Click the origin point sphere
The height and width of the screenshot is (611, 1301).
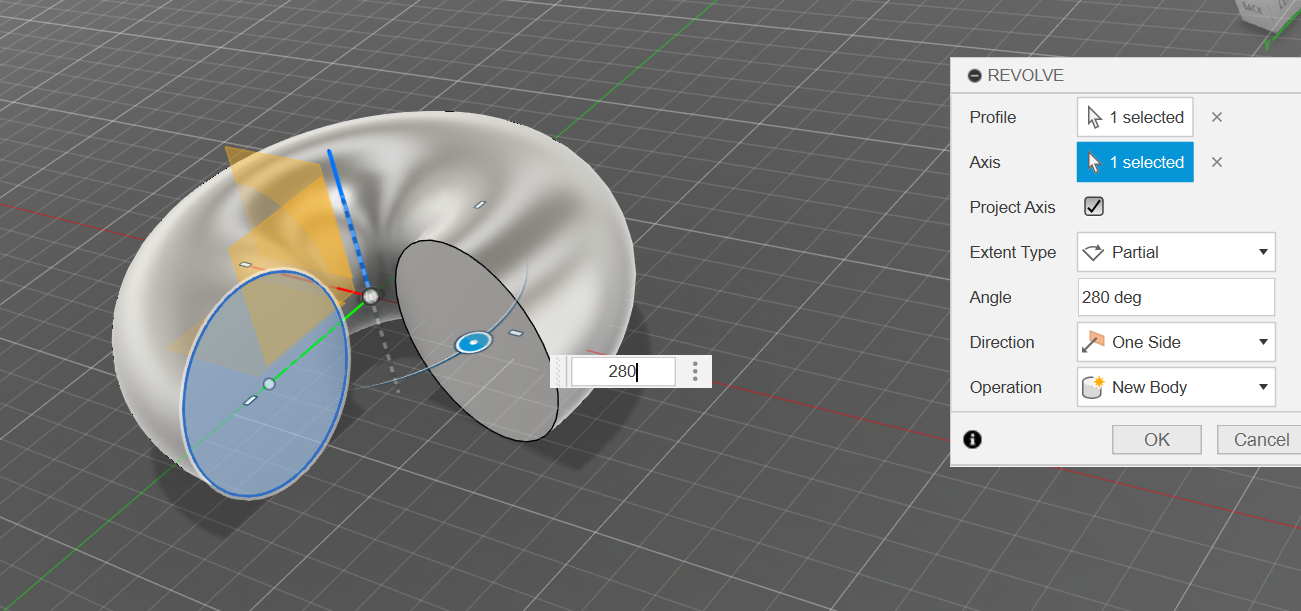coord(370,296)
